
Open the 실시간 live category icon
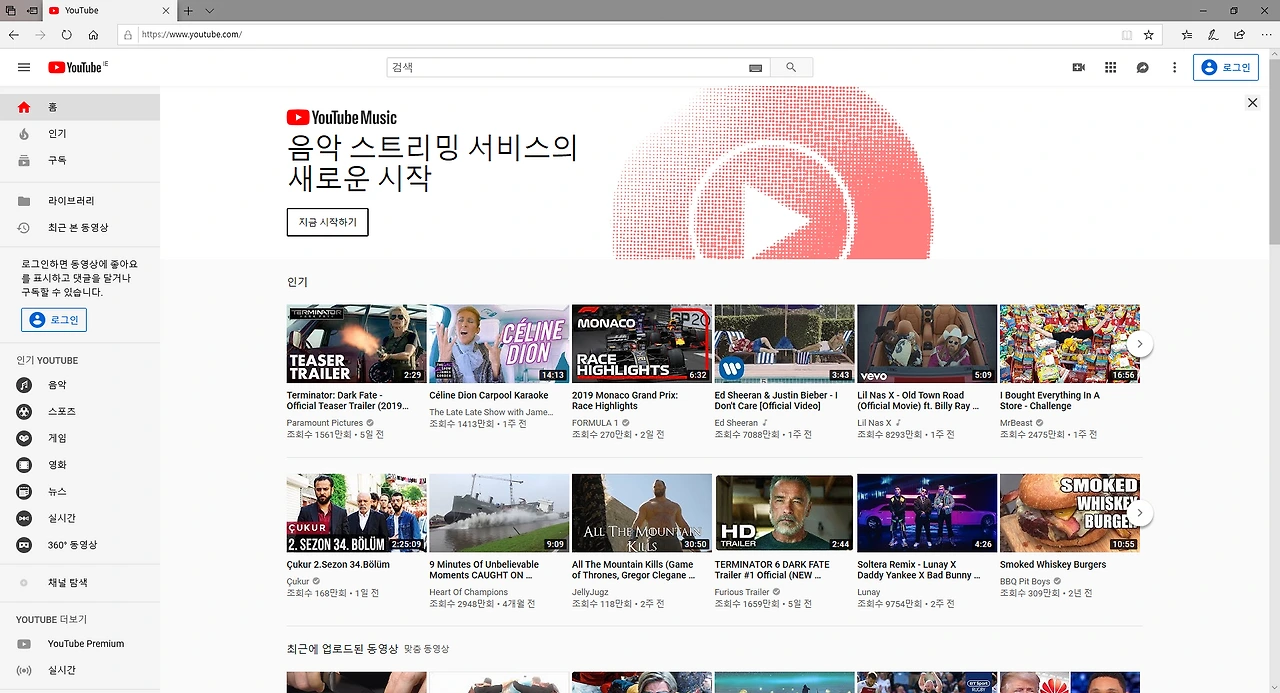24,518
